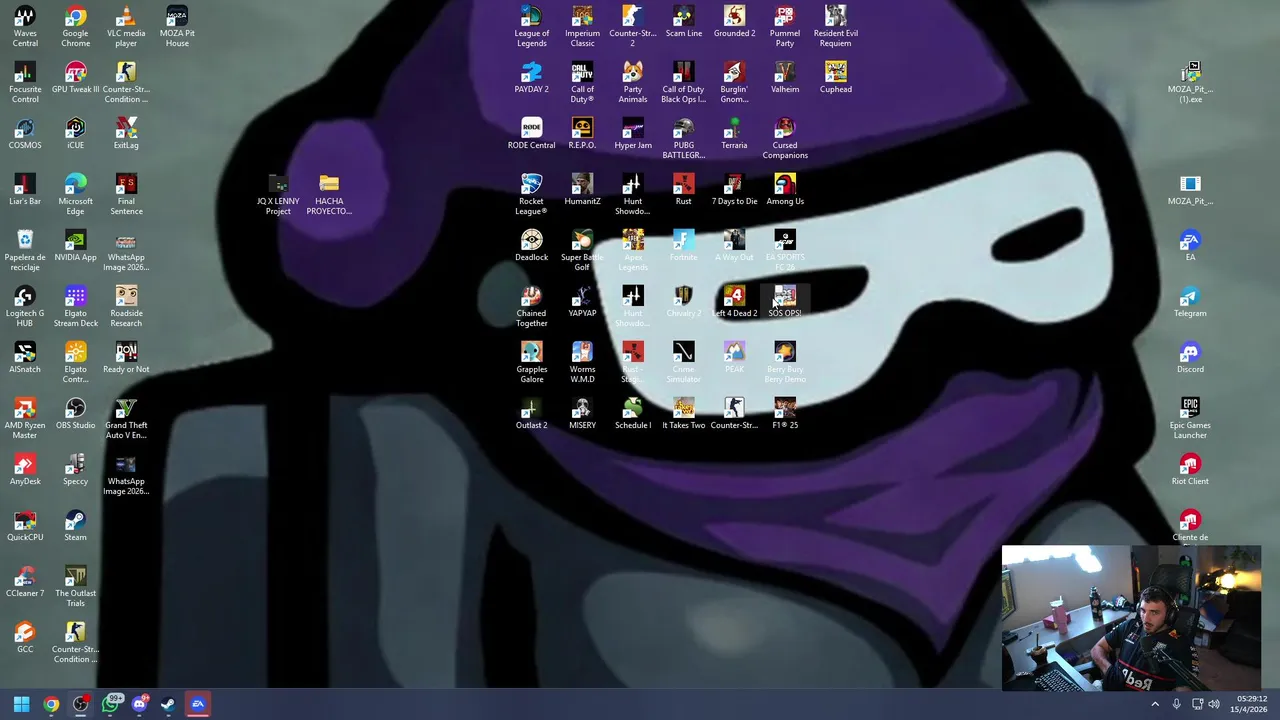Select the F1 25 game icon
The image size is (1280, 720).
(785, 413)
